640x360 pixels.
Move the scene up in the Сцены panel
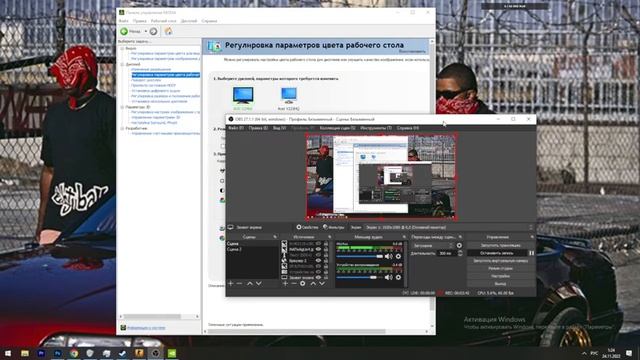point(250,283)
